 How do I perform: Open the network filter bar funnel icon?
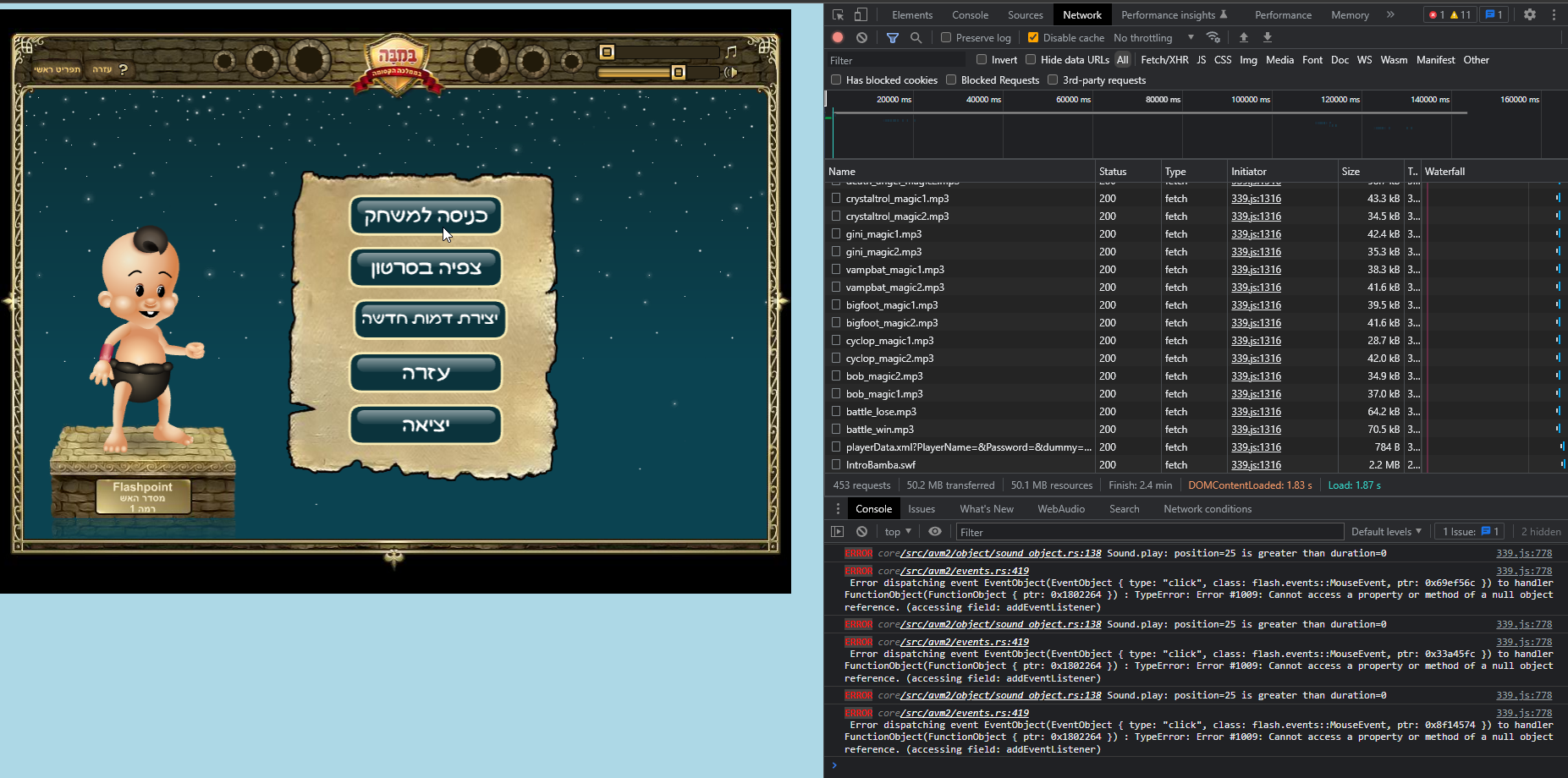pyautogui.click(x=893, y=37)
